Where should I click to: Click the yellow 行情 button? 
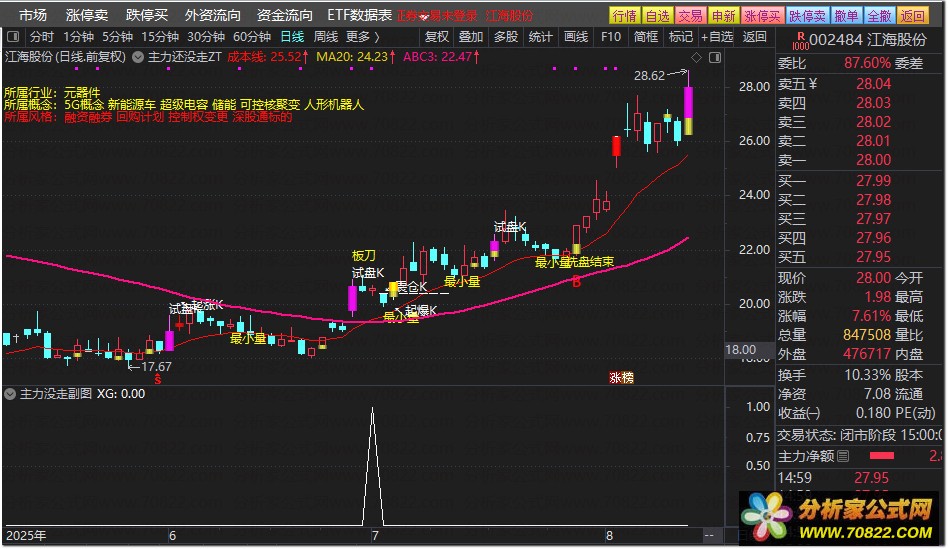[x=624, y=16]
